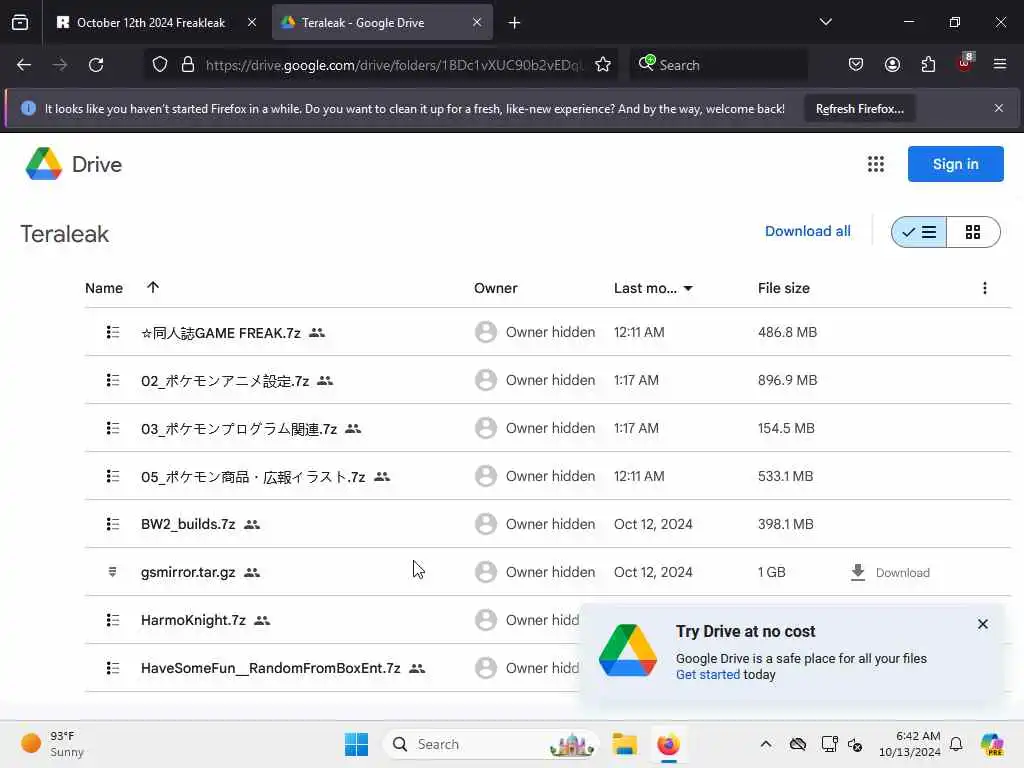The width and height of the screenshot is (1024, 768).
Task: Click the Windows taskbar Search box
Action: click(491, 744)
